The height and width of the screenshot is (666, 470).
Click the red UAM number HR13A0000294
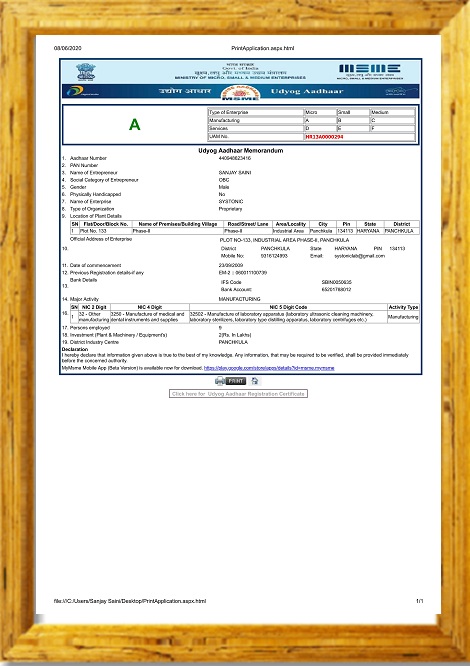point(324,137)
